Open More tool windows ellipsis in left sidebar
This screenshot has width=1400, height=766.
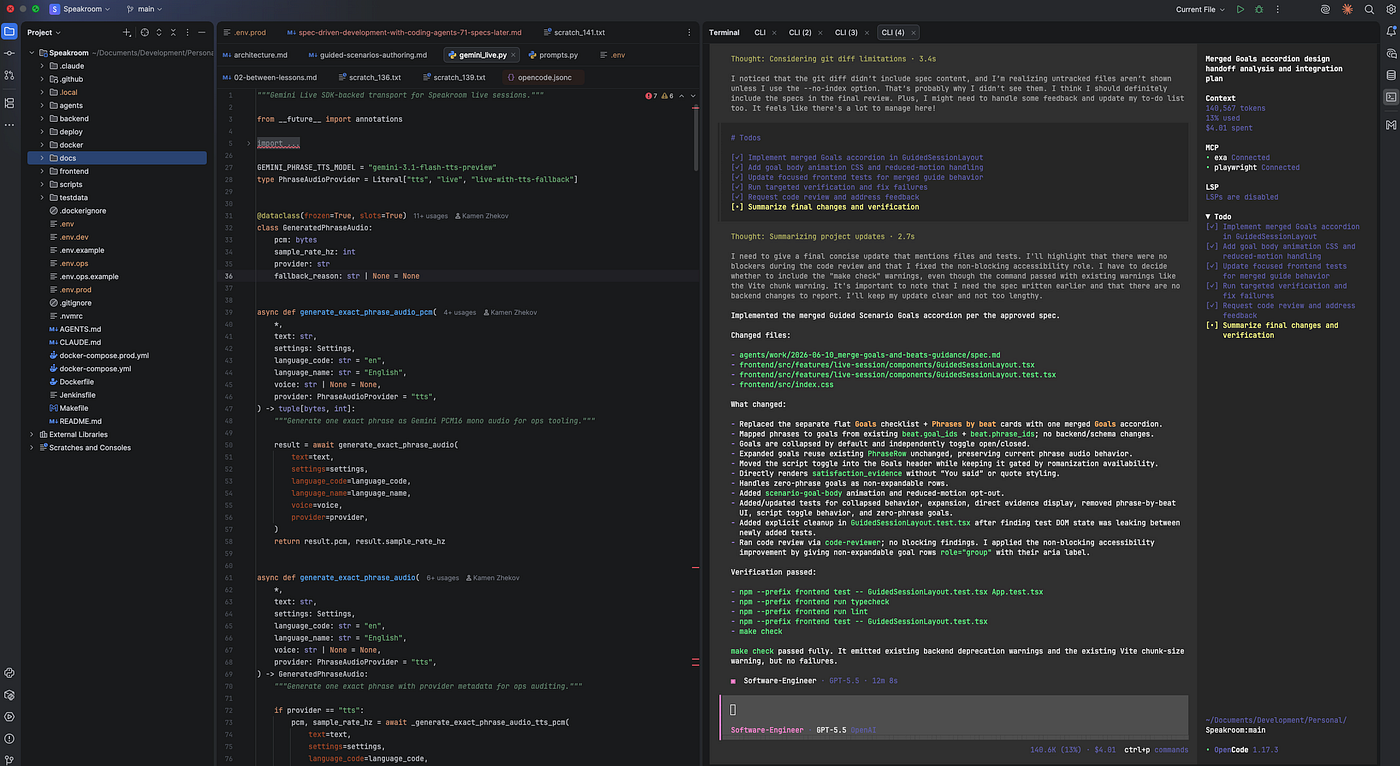pyautogui.click(x=9, y=125)
